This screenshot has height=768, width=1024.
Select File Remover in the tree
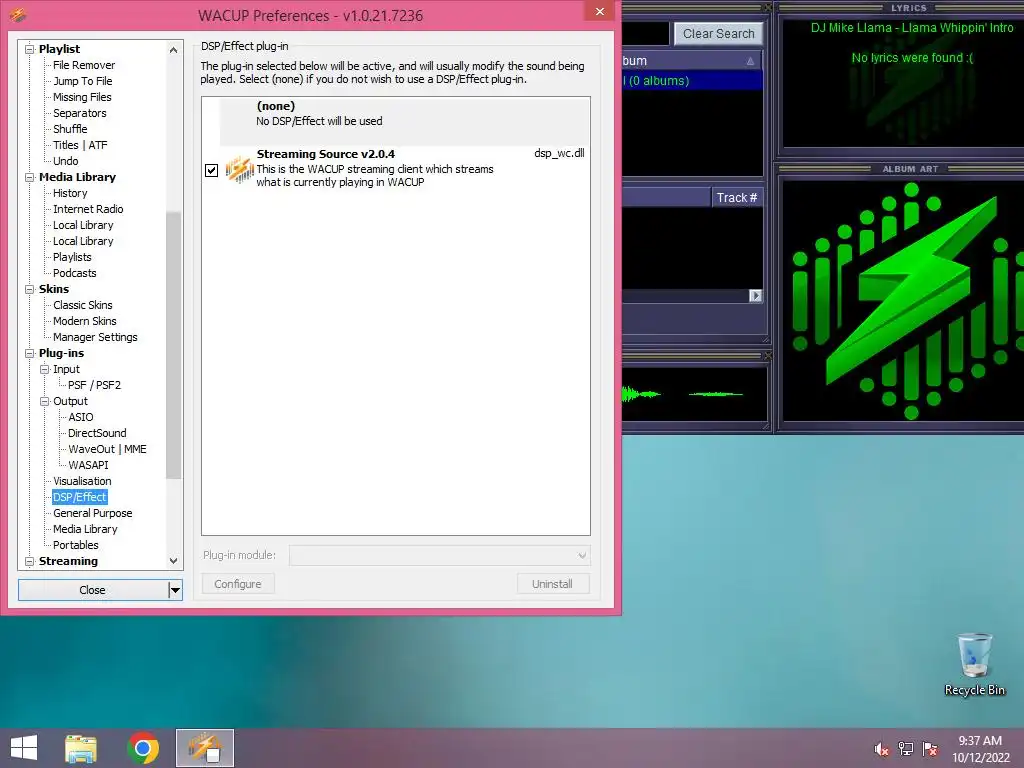84,65
